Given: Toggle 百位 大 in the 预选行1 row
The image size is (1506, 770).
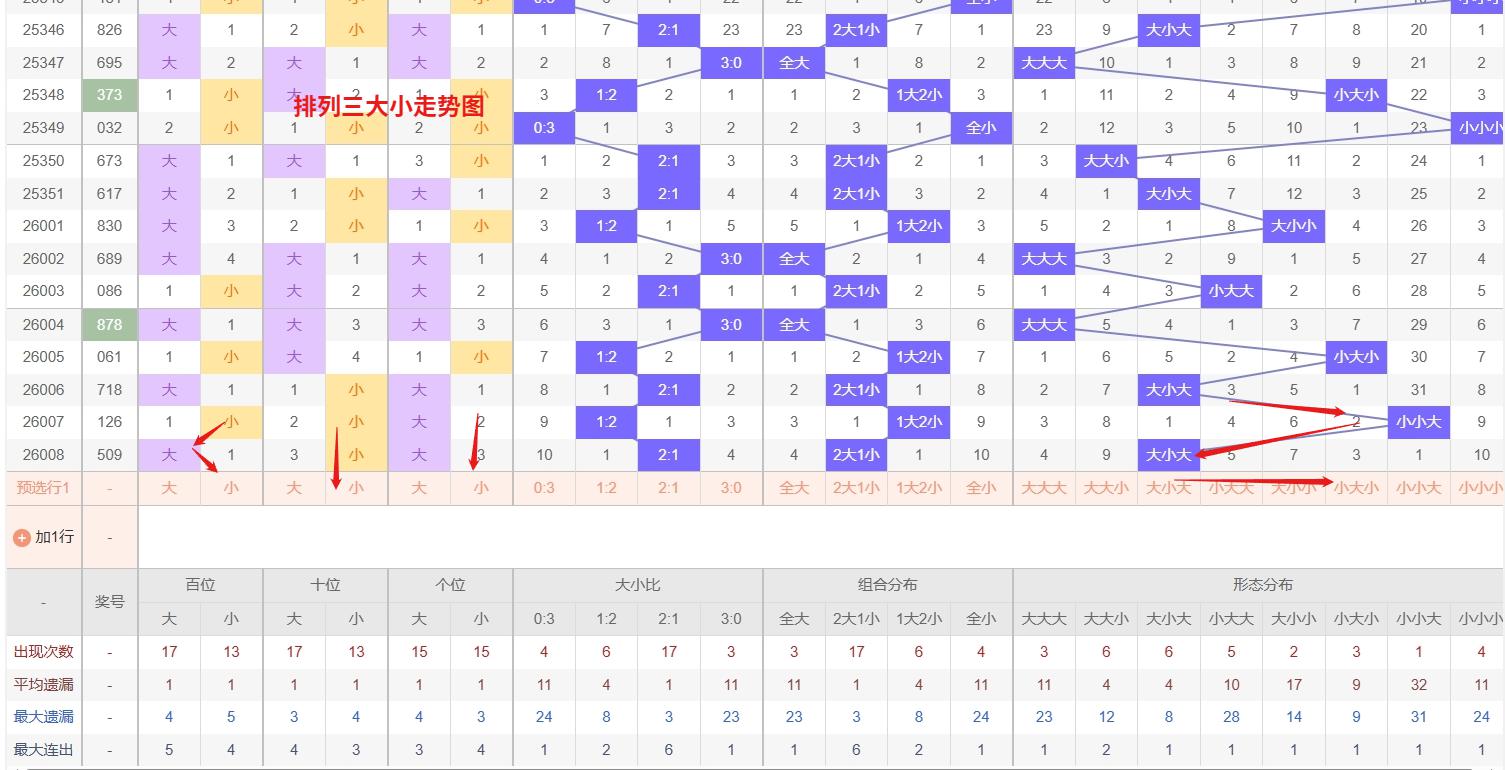Looking at the screenshot, I should (x=169, y=488).
